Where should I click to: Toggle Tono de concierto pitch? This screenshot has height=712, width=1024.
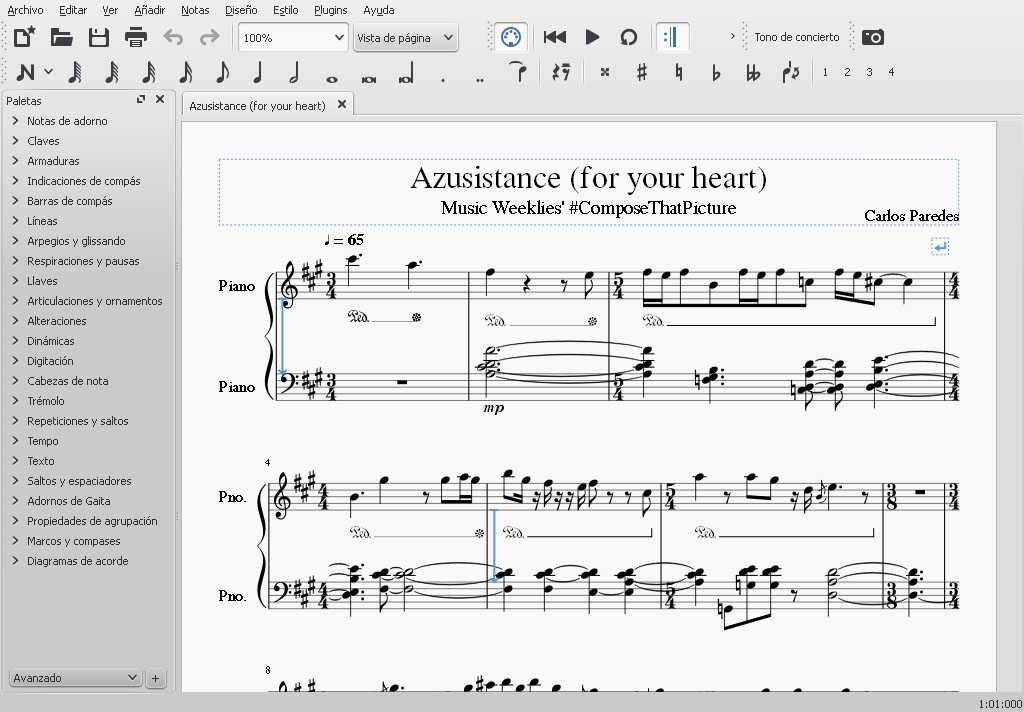pos(797,38)
